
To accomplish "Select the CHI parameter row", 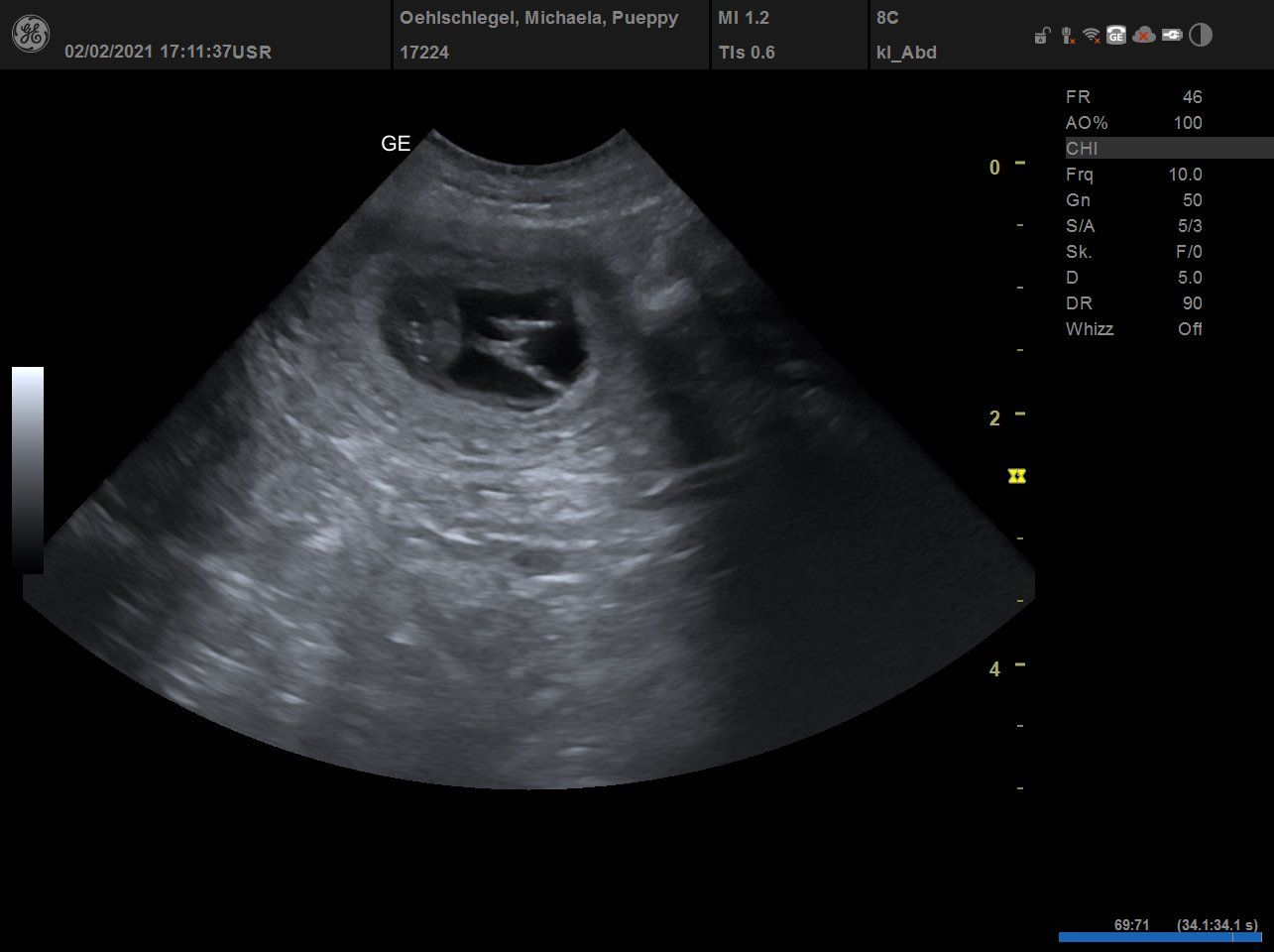I will 1168,149.
